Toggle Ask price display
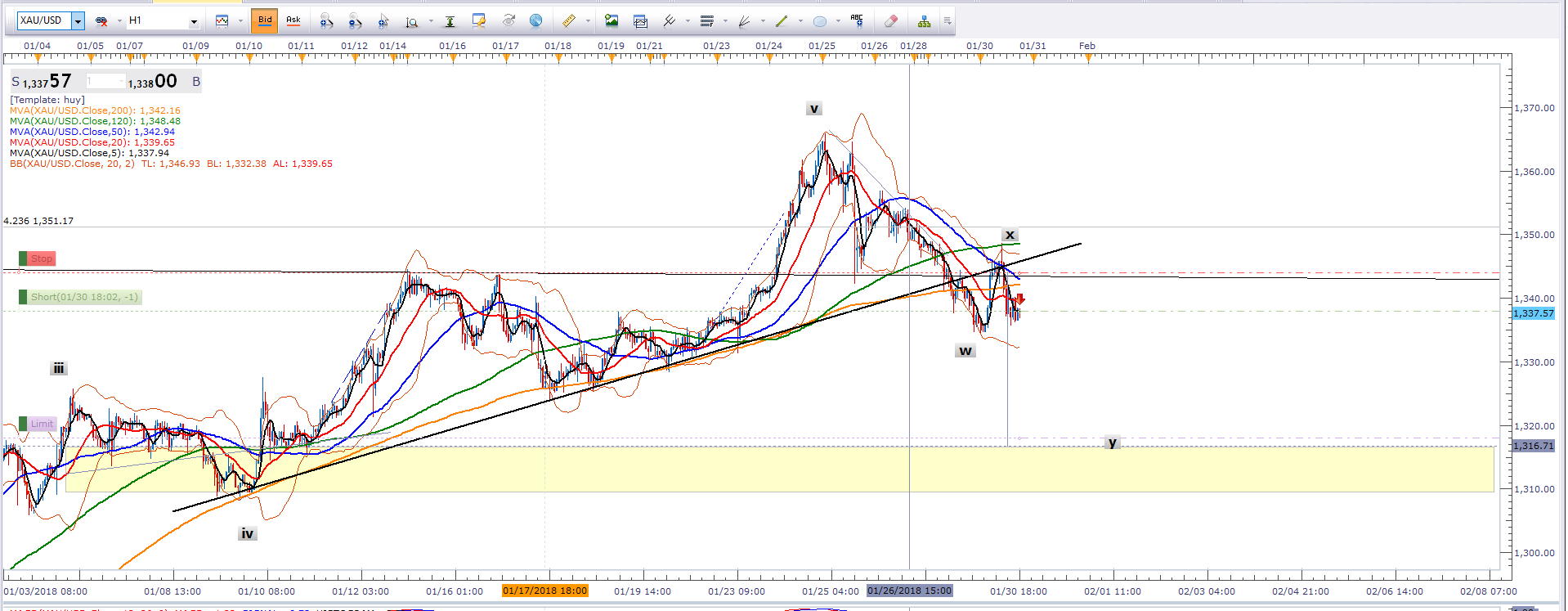The image size is (1568, 611). click(x=293, y=20)
